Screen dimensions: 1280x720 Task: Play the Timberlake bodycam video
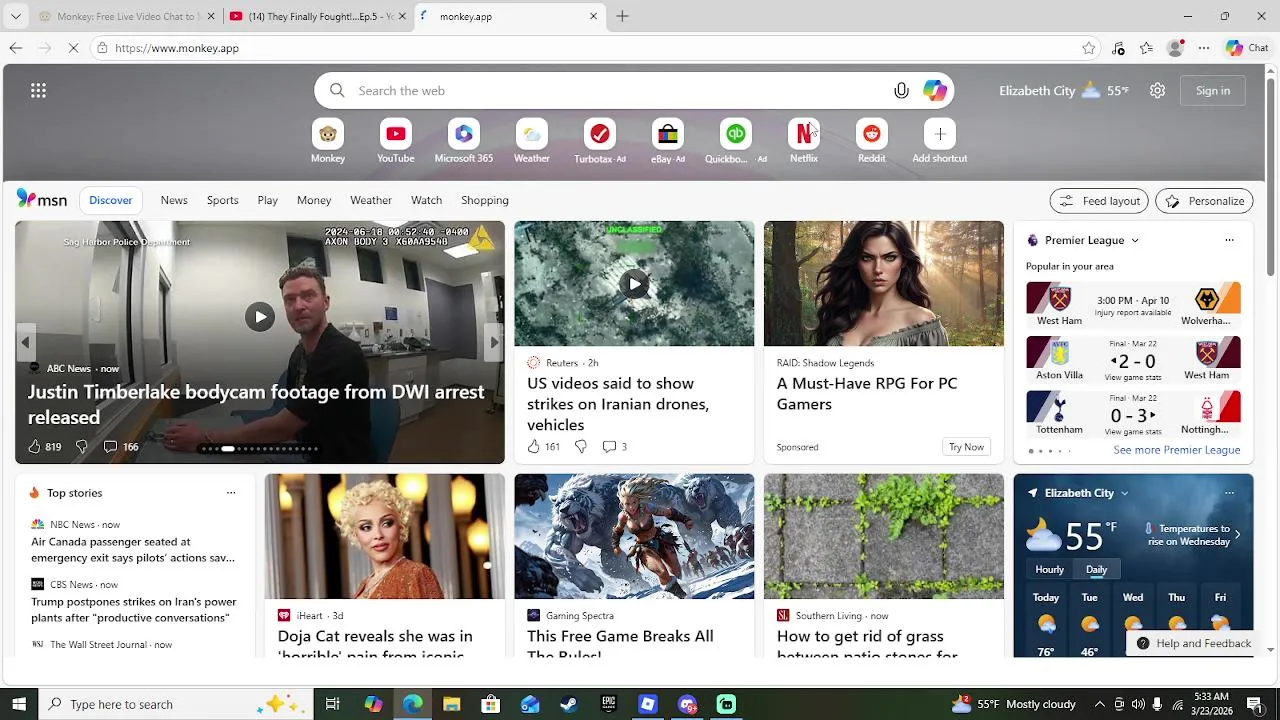coord(260,317)
